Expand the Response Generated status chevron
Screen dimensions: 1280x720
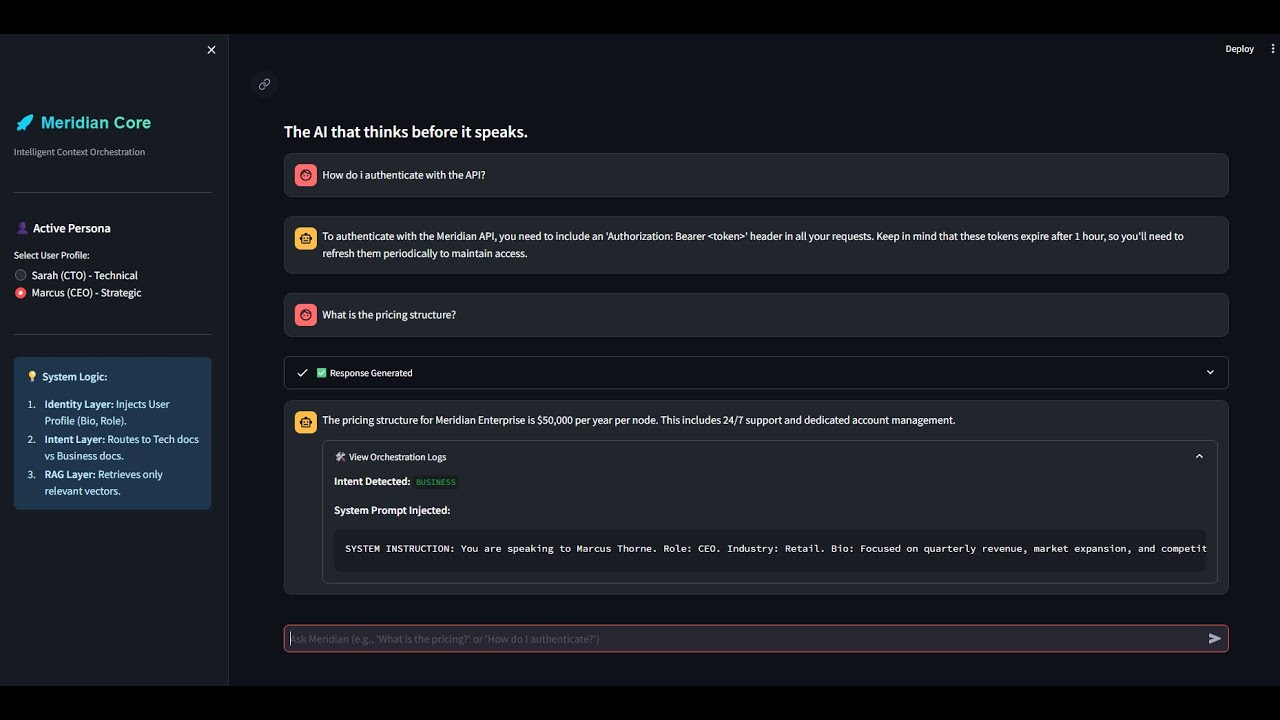point(1210,373)
